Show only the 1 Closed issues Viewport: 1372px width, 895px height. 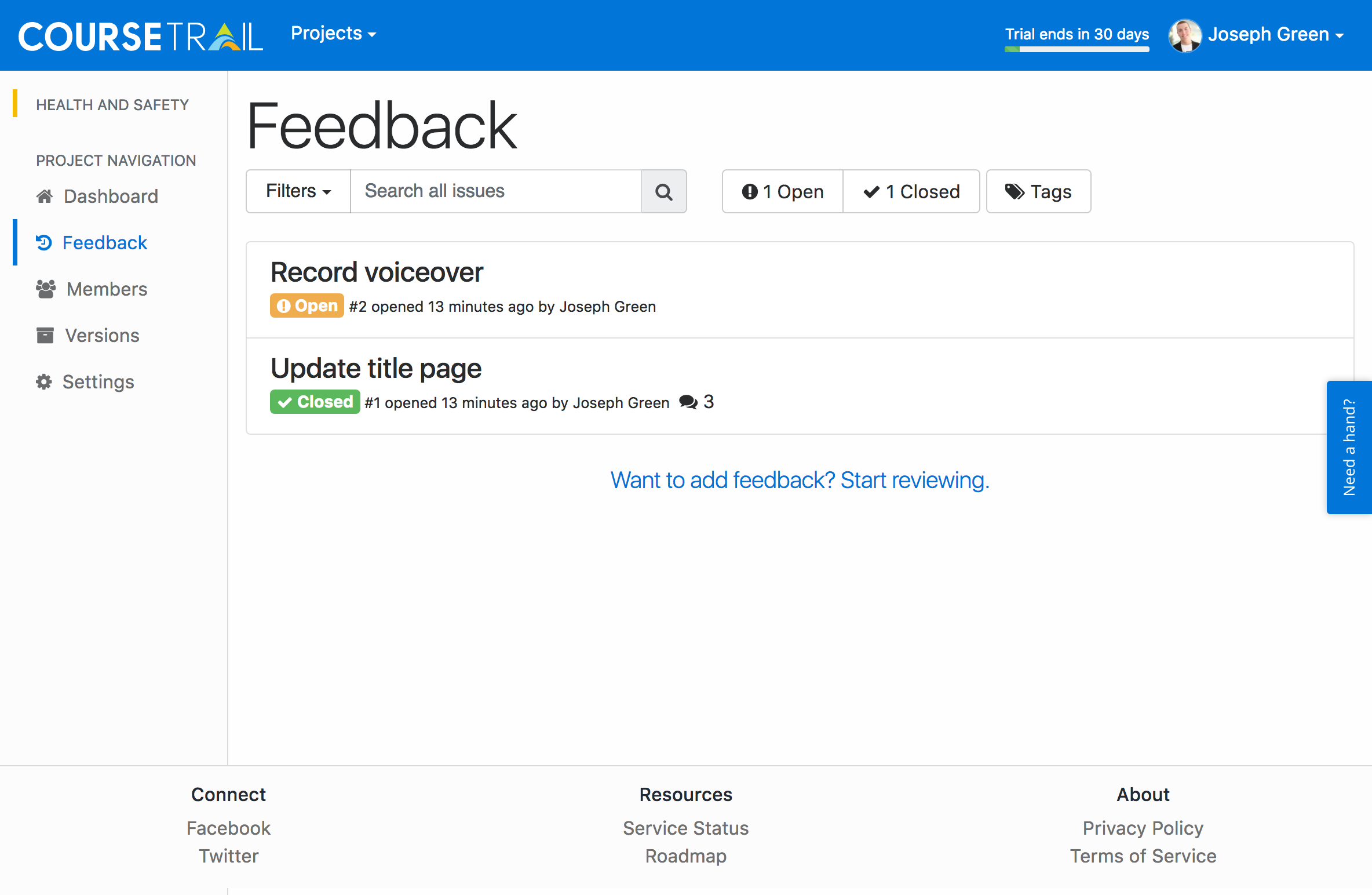[911, 191]
